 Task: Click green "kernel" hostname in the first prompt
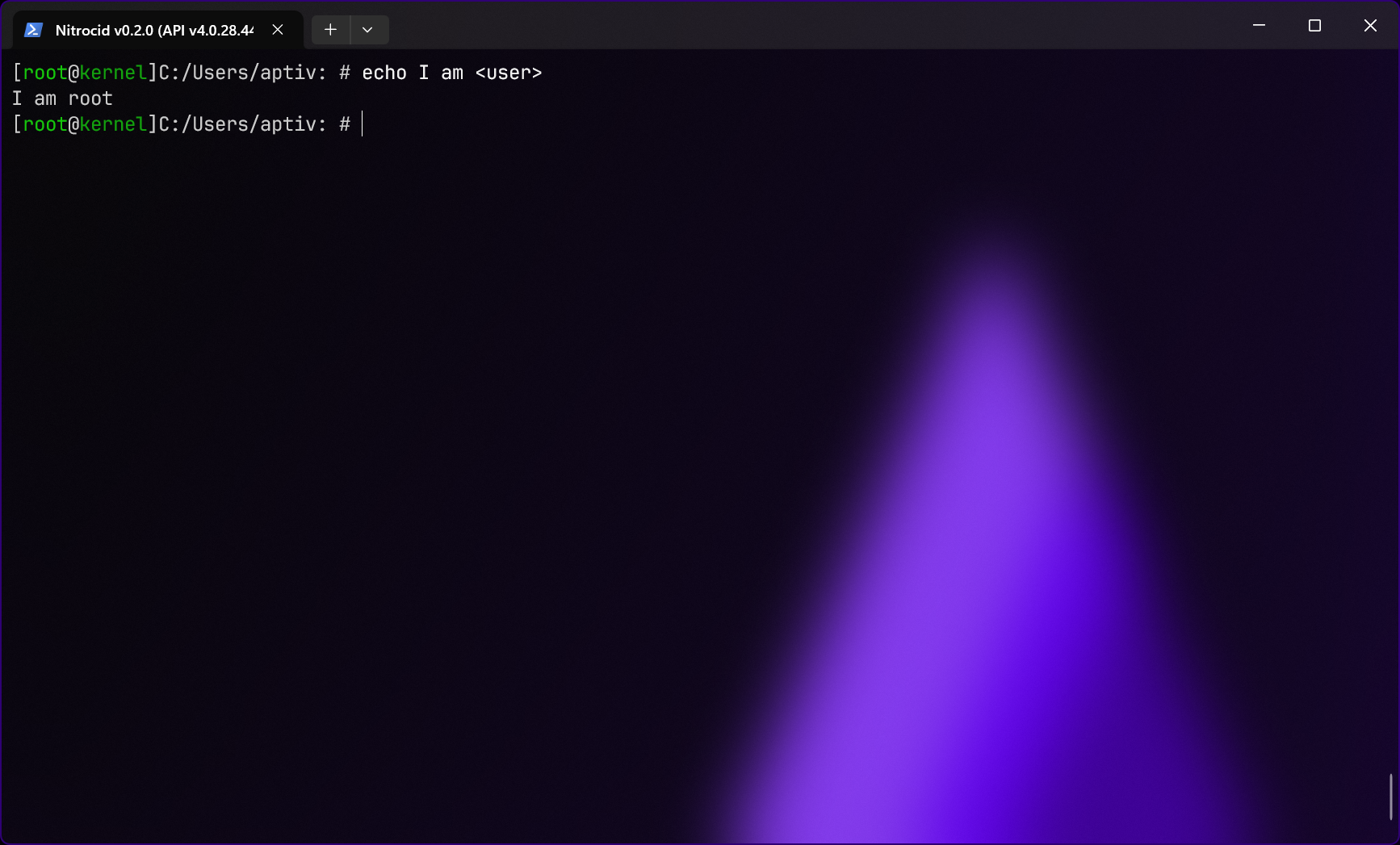point(113,73)
